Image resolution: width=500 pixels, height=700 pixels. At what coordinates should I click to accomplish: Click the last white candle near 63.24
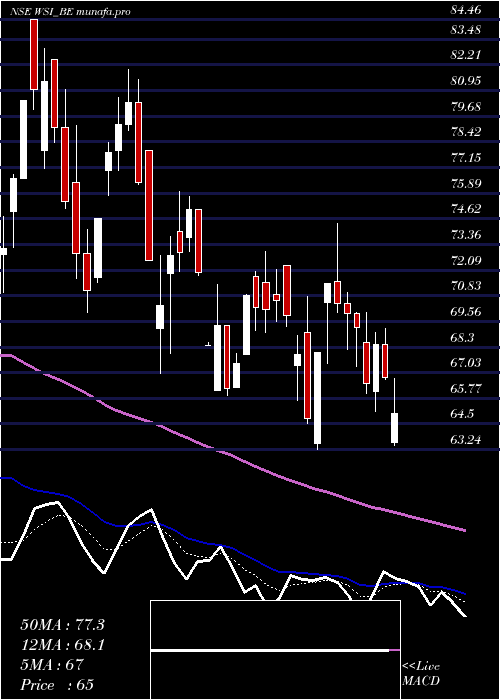(x=395, y=428)
